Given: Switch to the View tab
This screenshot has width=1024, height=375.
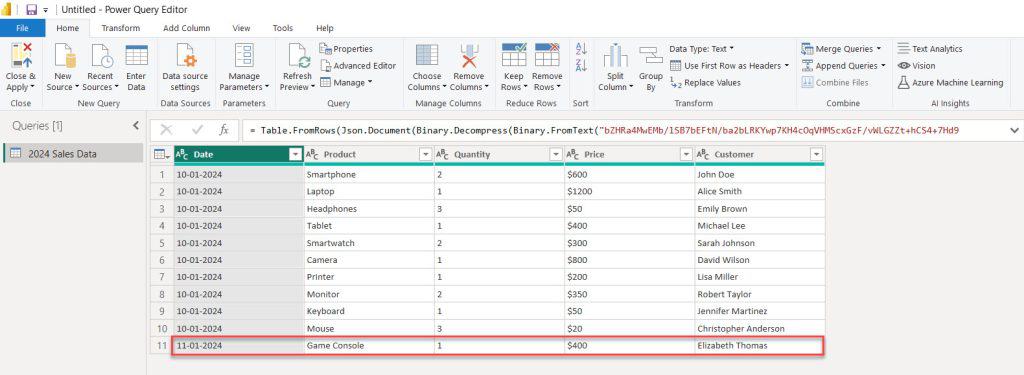Looking at the screenshot, I should [x=242, y=28].
